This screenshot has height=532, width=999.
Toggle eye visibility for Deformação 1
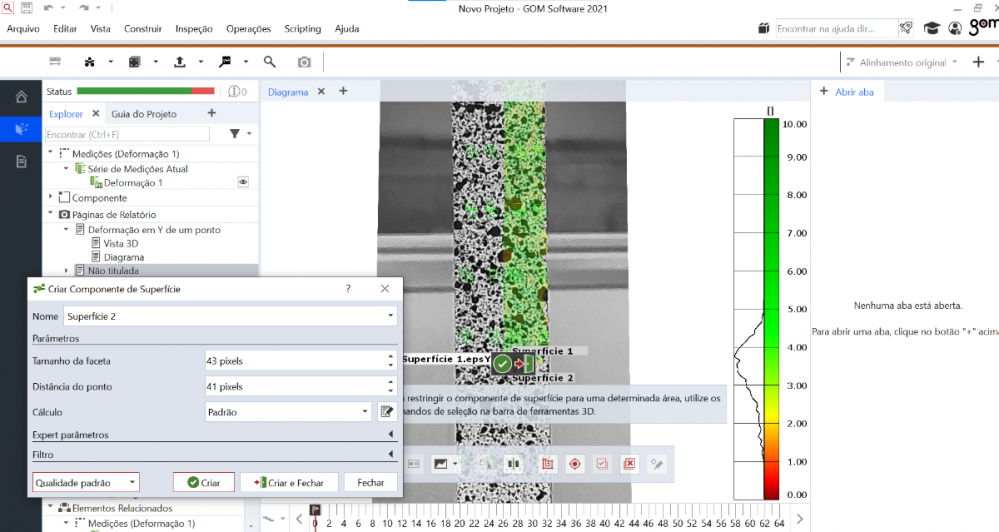click(242, 183)
